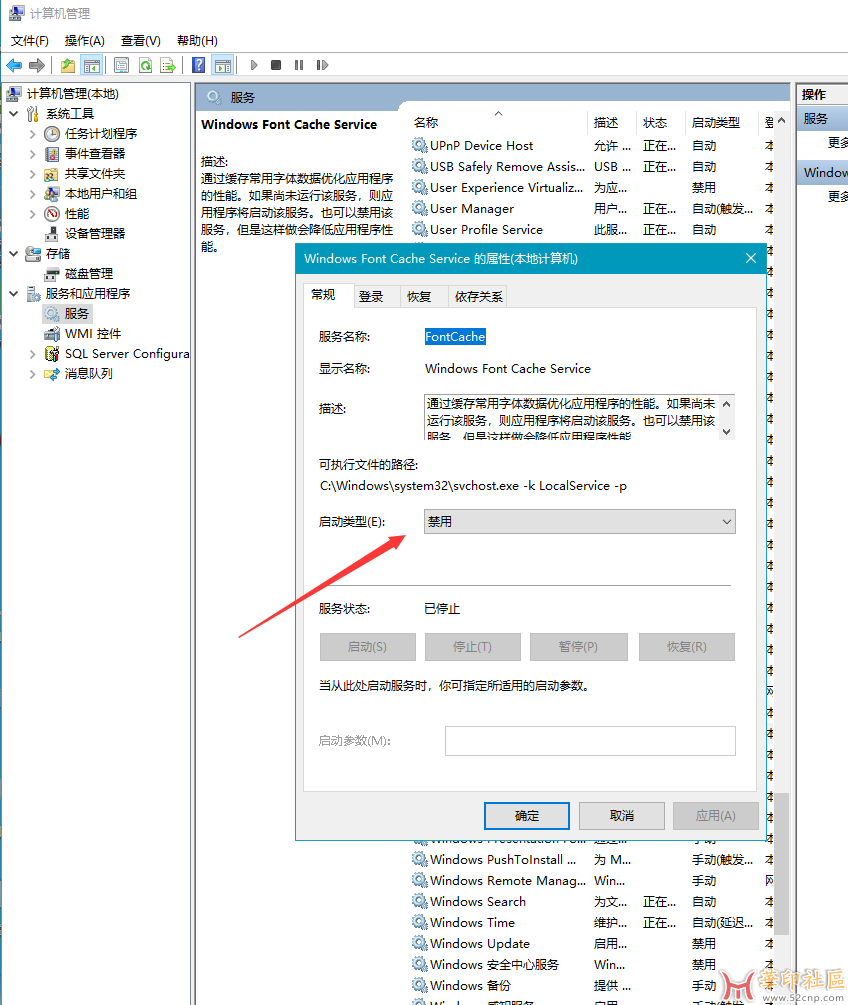Open the 操作(A) menu
848x1005 pixels.
point(85,41)
